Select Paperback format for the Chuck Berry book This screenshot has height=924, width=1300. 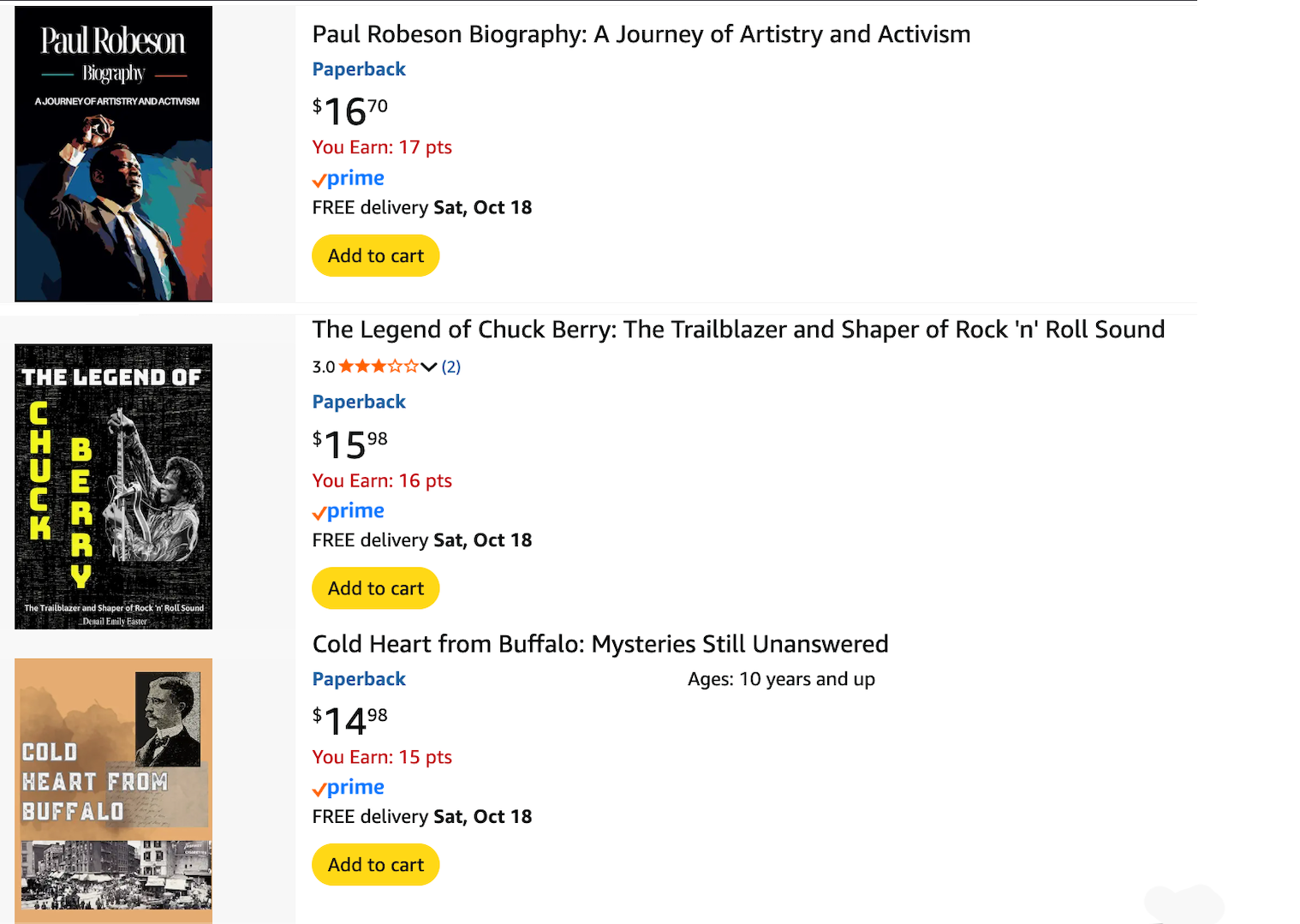coord(359,402)
